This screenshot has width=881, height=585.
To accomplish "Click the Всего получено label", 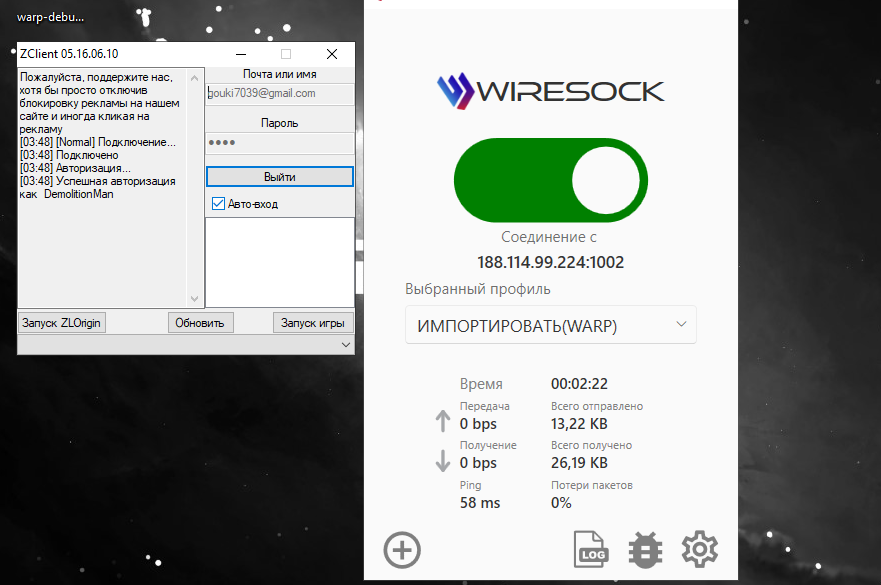I will point(591,445).
